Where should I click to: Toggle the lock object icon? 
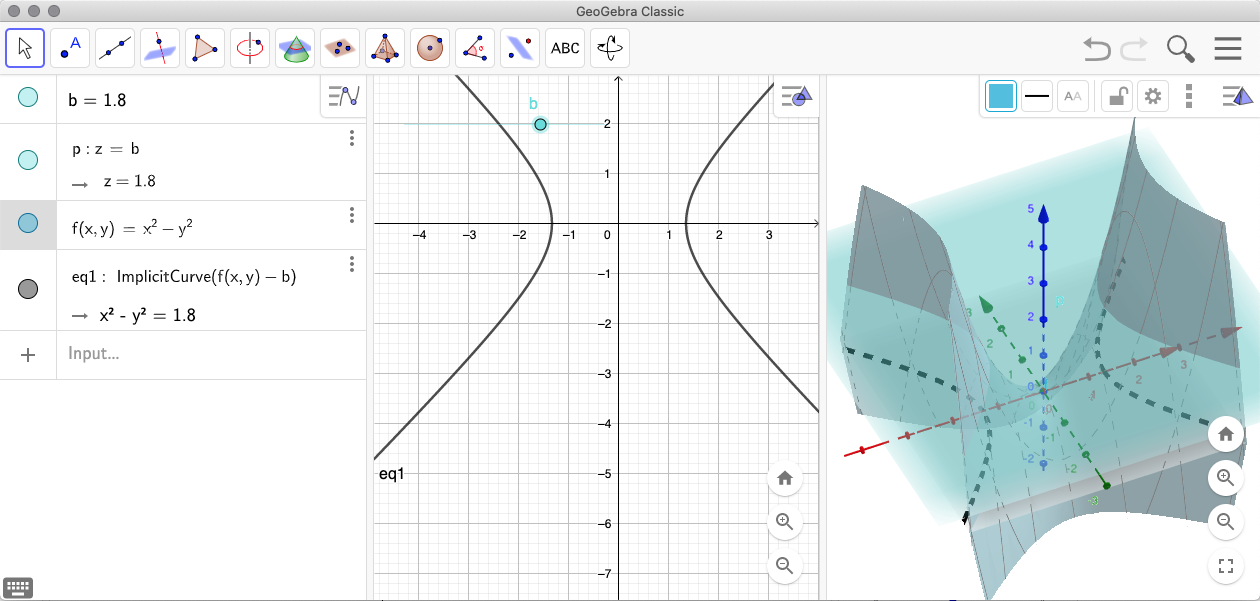(x=1117, y=96)
